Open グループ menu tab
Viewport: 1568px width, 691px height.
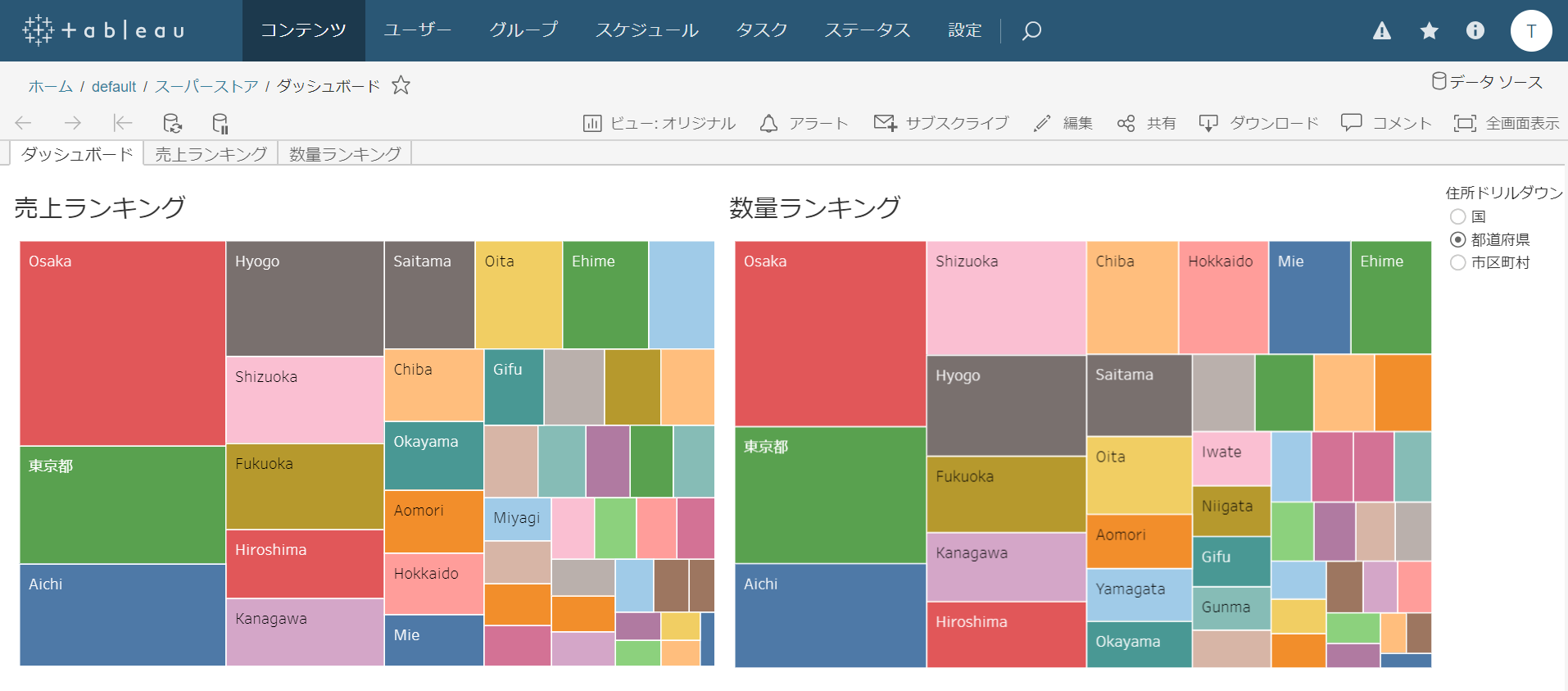pyautogui.click(x=523, y=30)
